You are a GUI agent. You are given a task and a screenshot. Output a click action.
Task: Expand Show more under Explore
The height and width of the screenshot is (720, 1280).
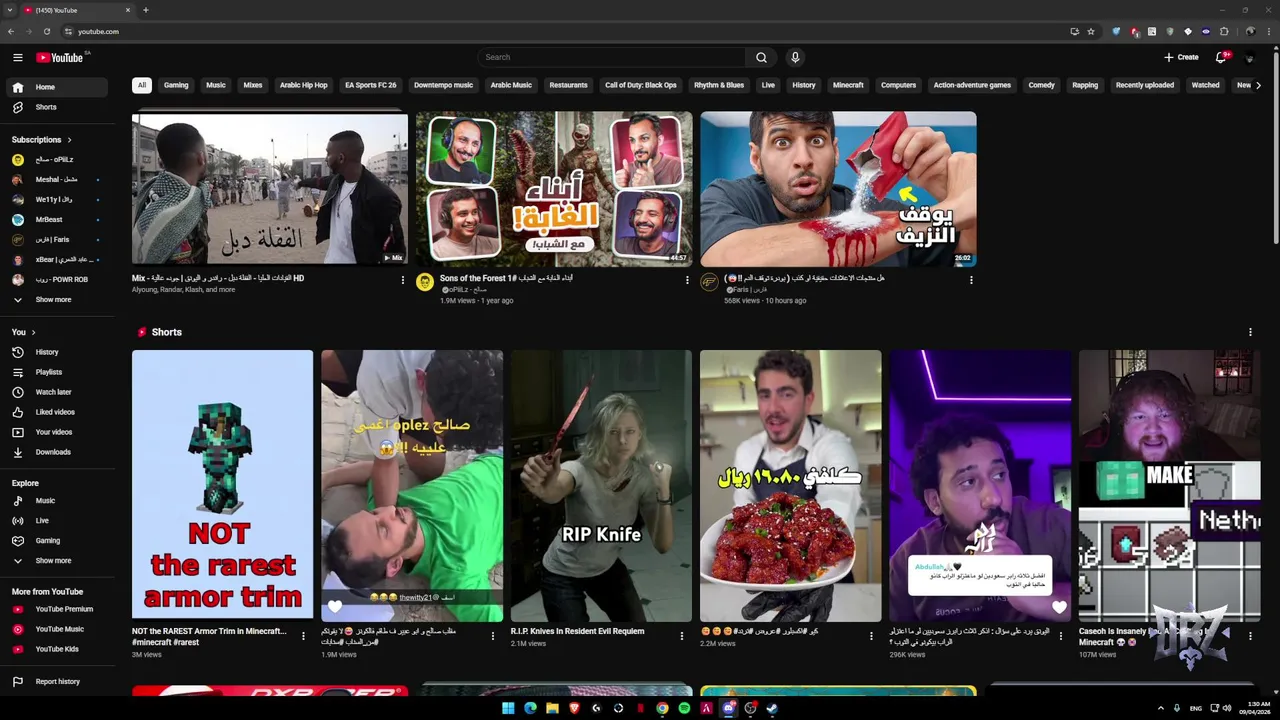pos(57,561)
